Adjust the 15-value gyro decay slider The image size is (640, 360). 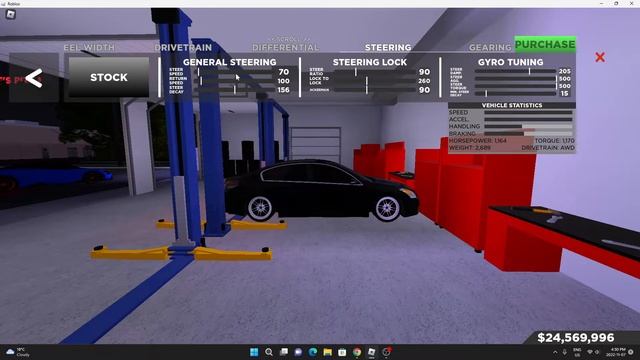coord(516,93)
